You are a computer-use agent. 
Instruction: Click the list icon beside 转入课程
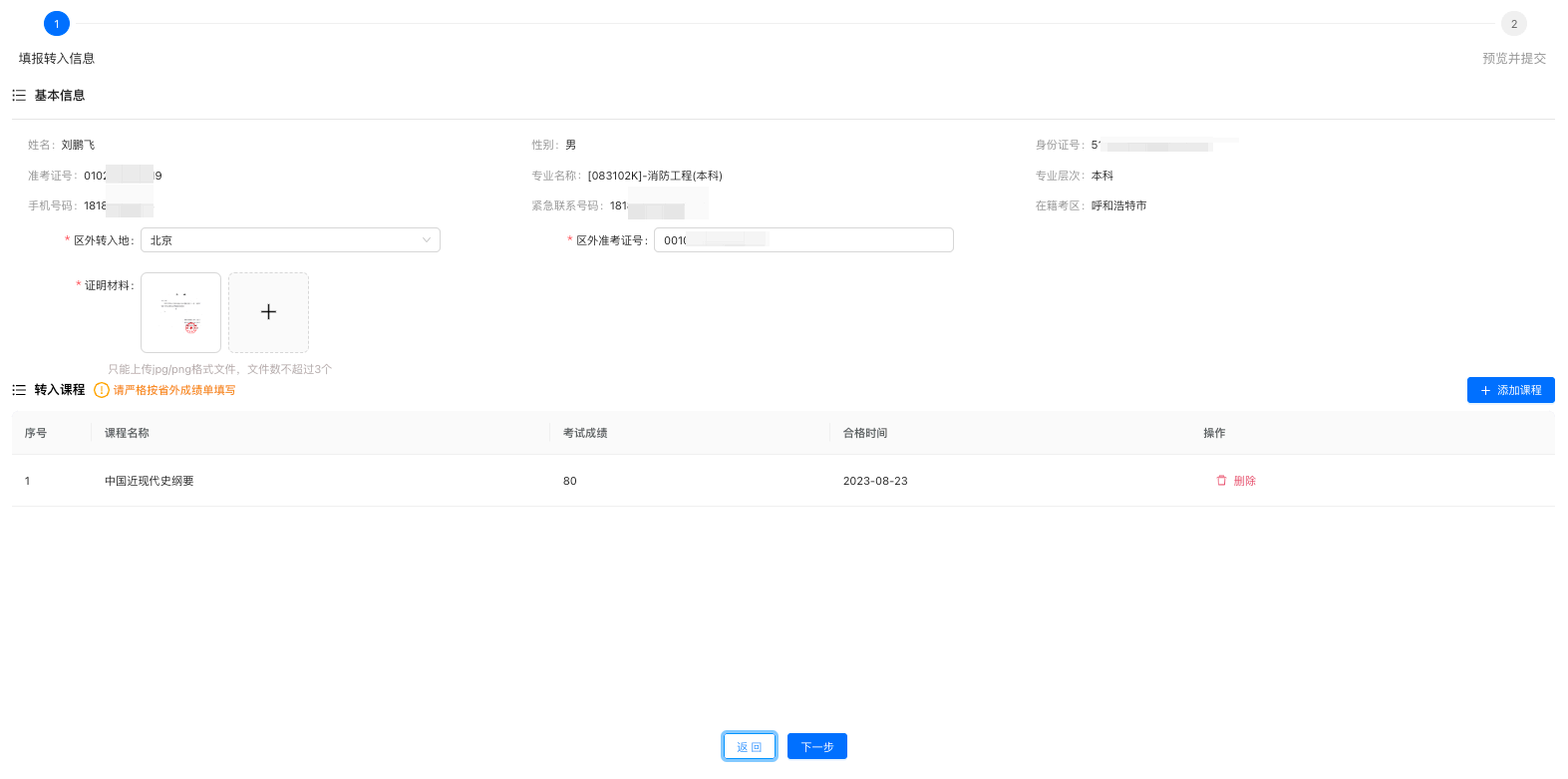(19, 390)
